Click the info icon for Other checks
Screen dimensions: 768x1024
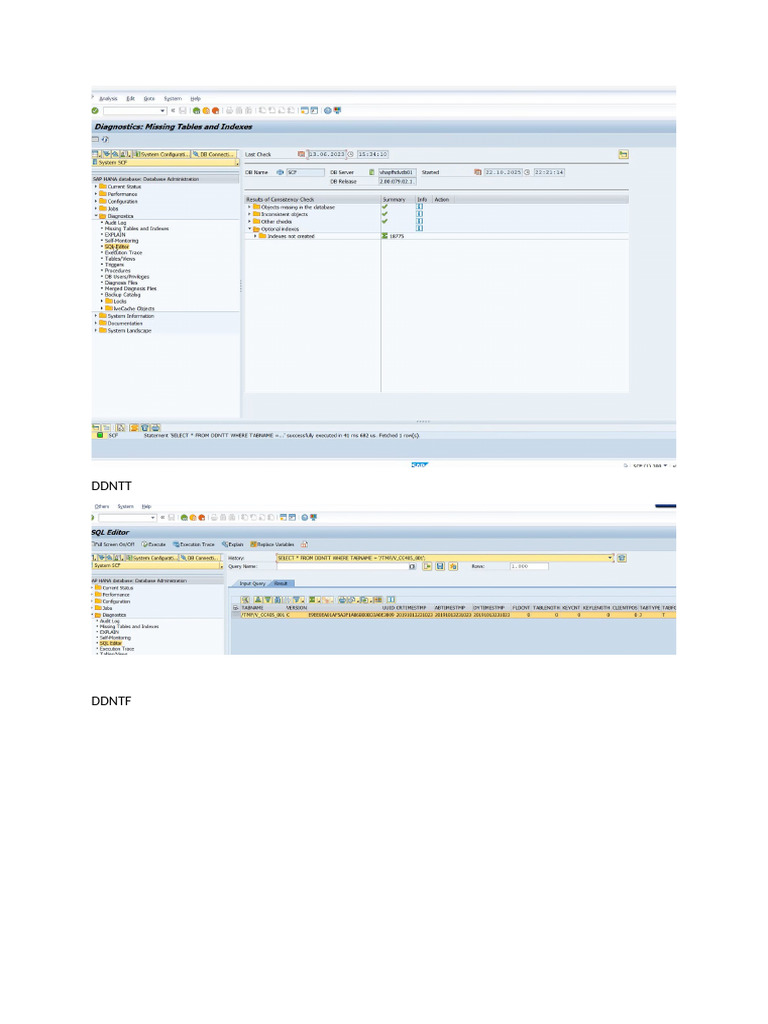[419, 221]
